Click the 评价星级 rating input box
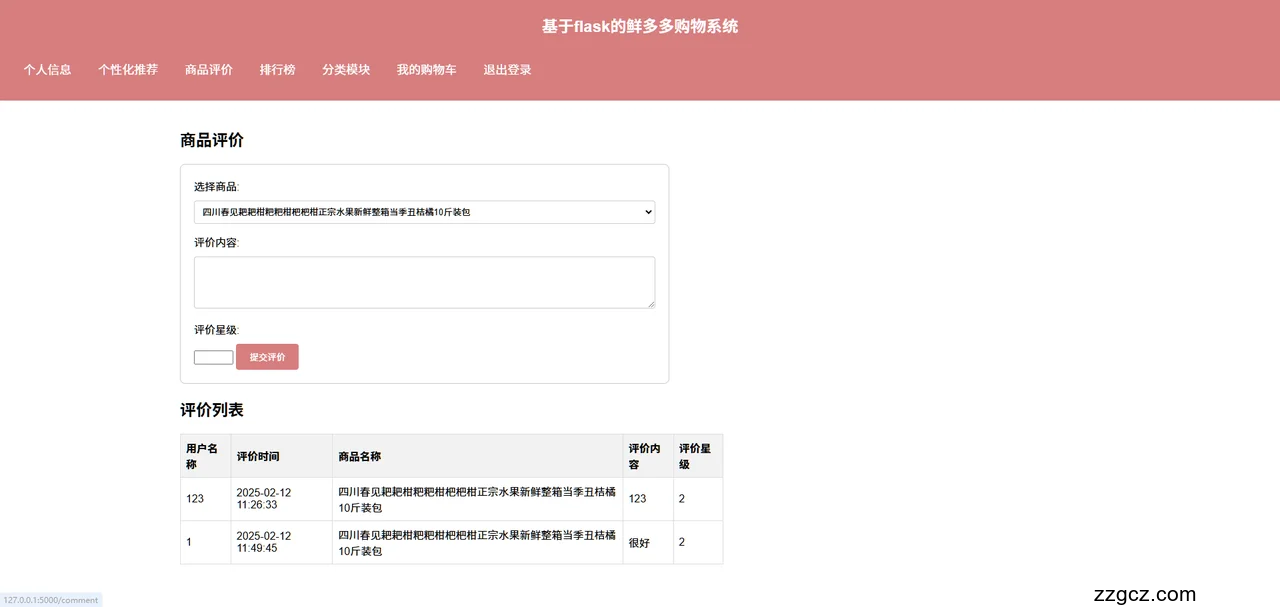The image size is (1280, 607). (x=213, y=357)
